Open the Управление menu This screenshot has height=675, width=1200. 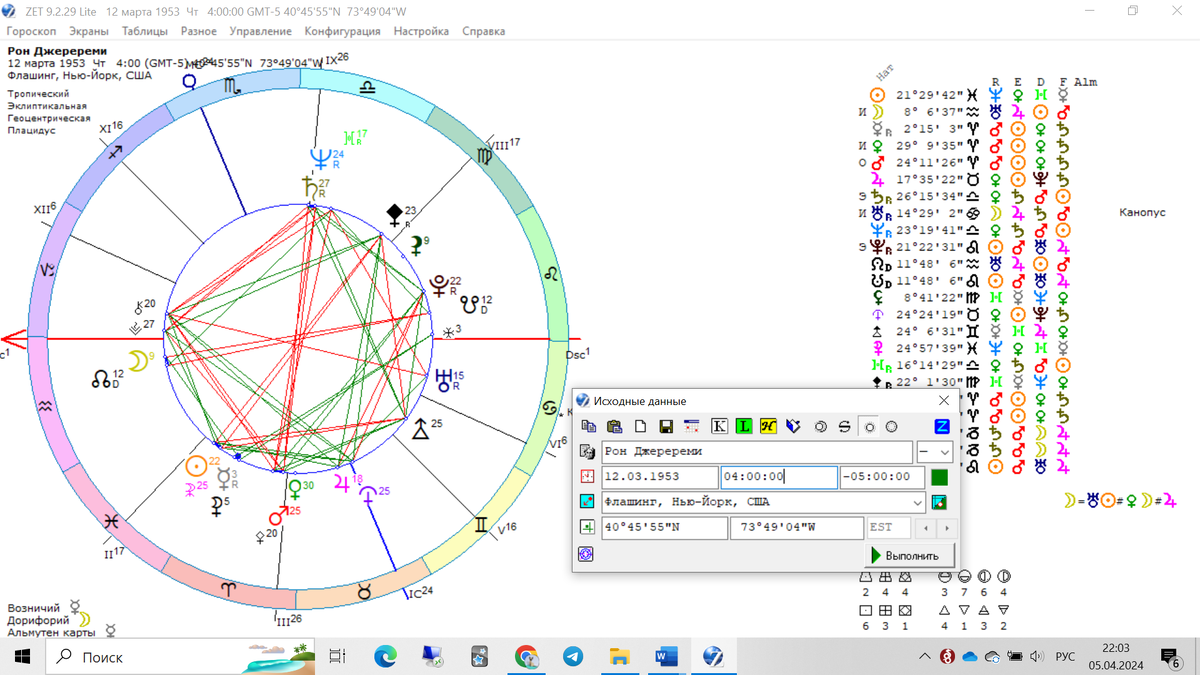260,31
